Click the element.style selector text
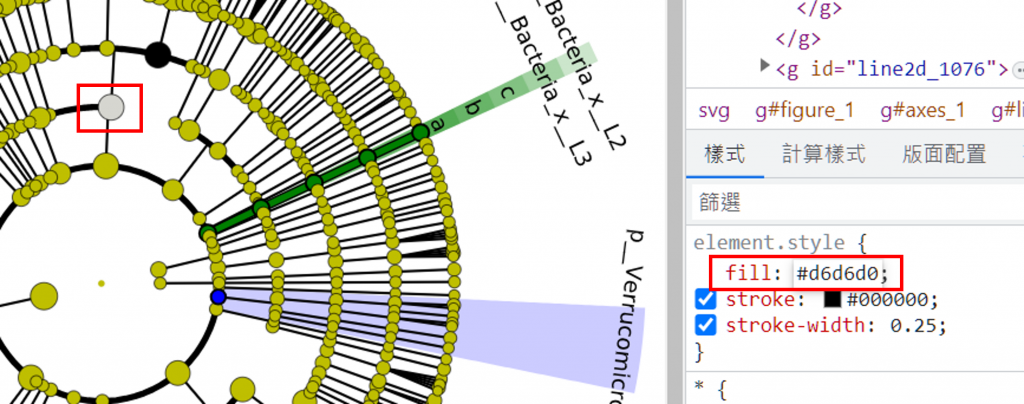Image resolution: width=1024 pixels, height=404 pixels. (x=771, y=243)
